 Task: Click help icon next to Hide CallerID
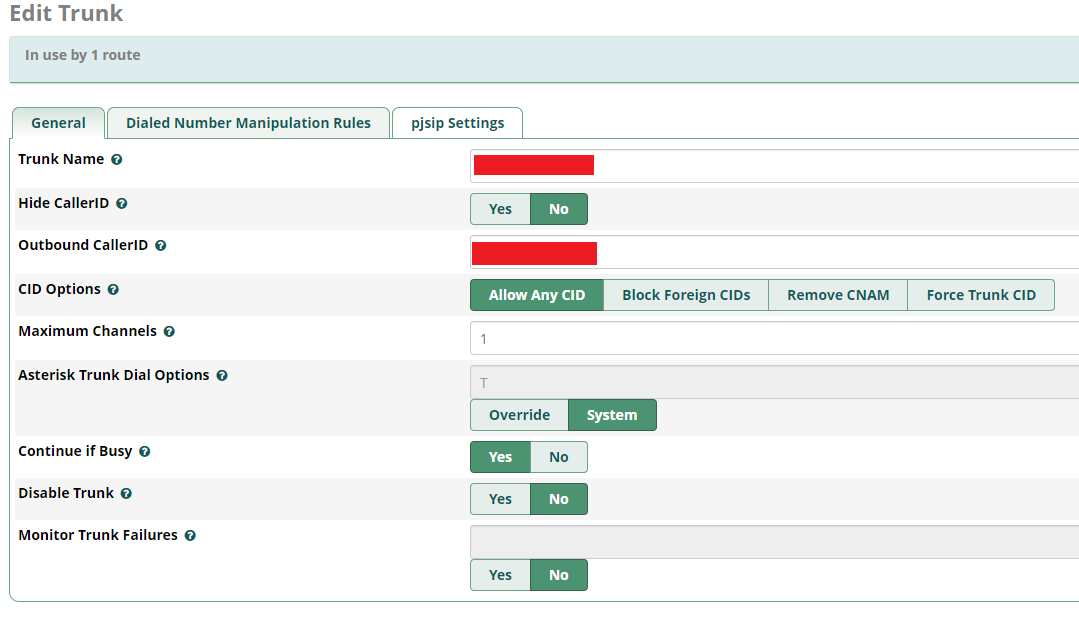122,204
